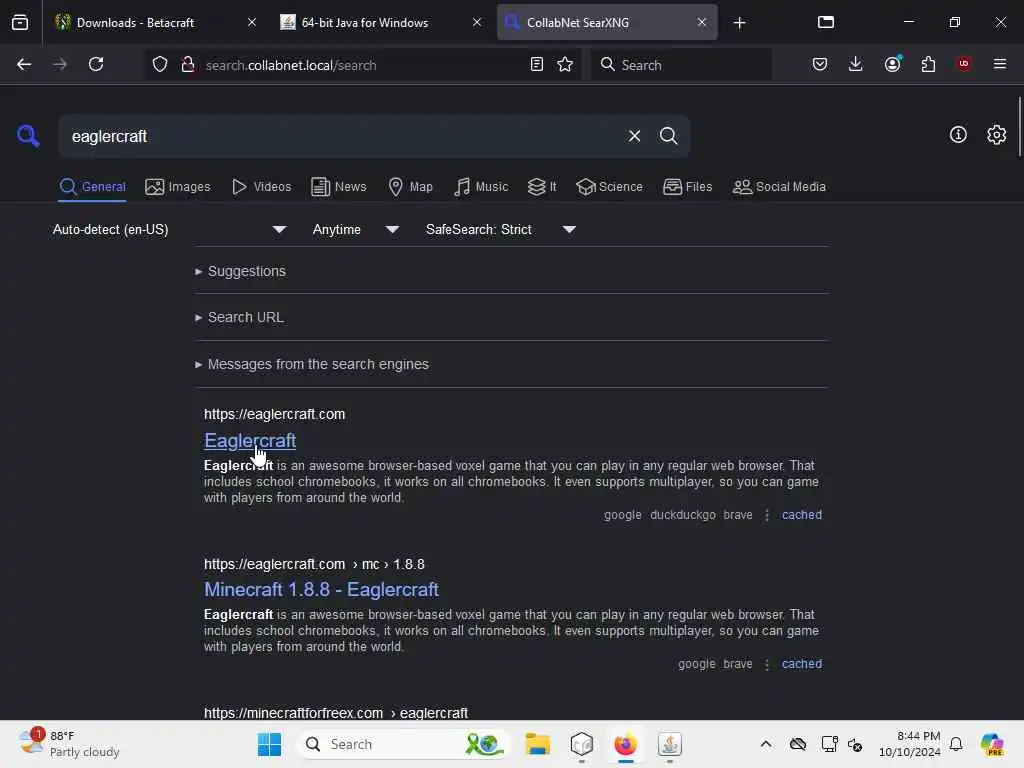The image size is (1024, 768).
Task: Click the Windows taskbar Search box
Action: coord(404,744)
